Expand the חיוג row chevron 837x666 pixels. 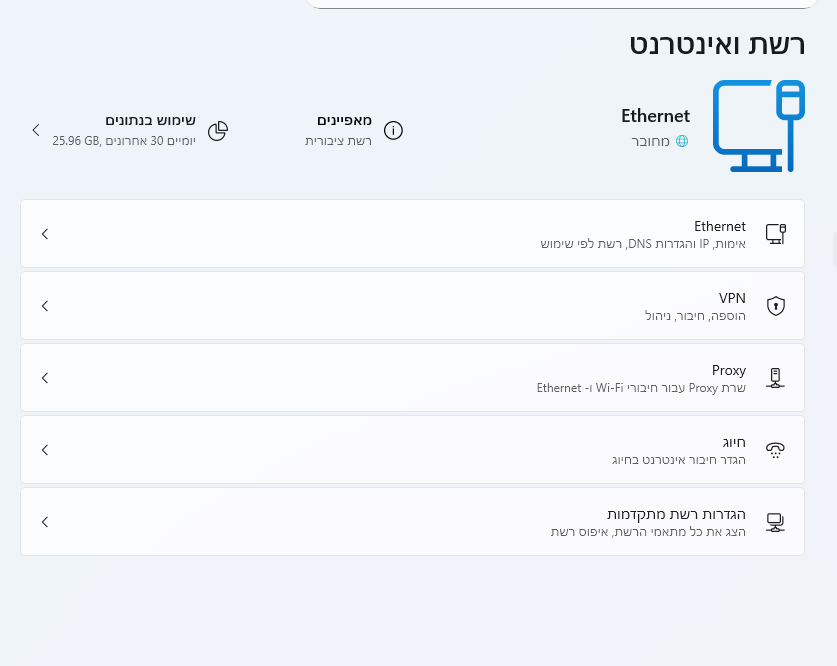pyautogui.click(x=45, y=450)
